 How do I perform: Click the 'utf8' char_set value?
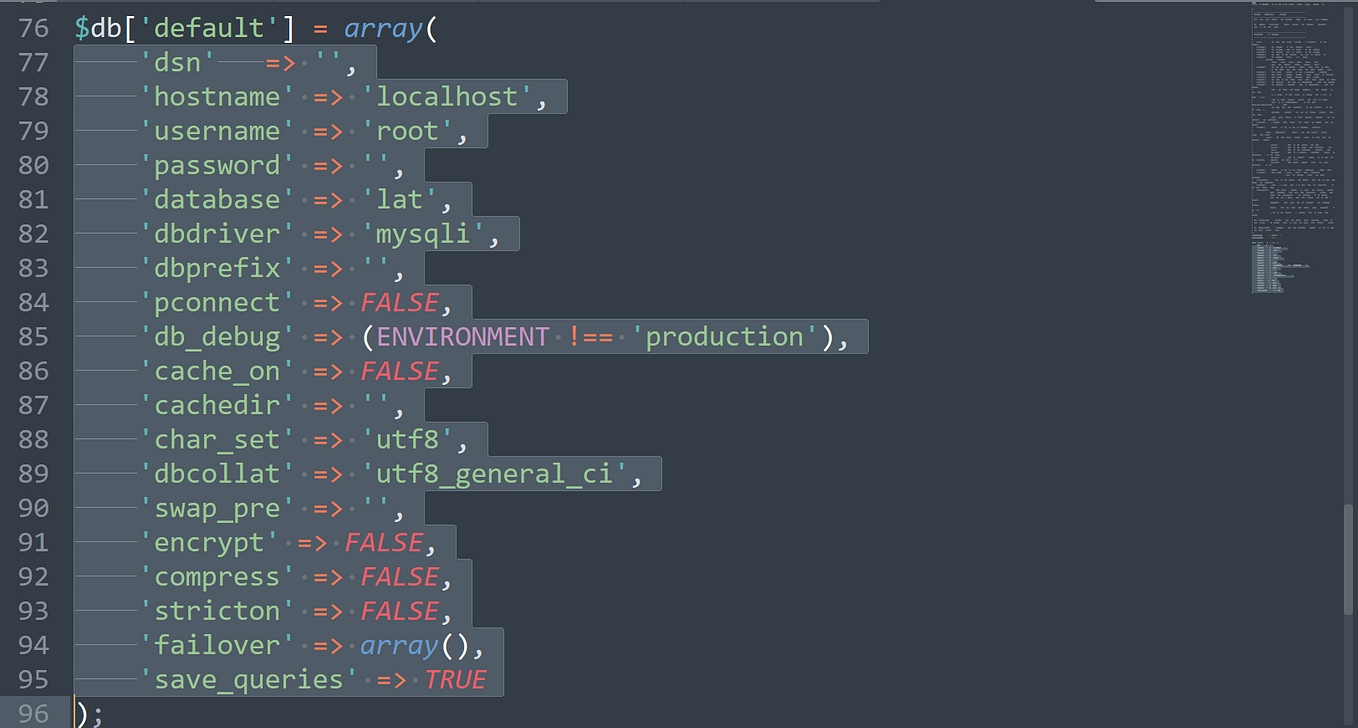(407, 440)
